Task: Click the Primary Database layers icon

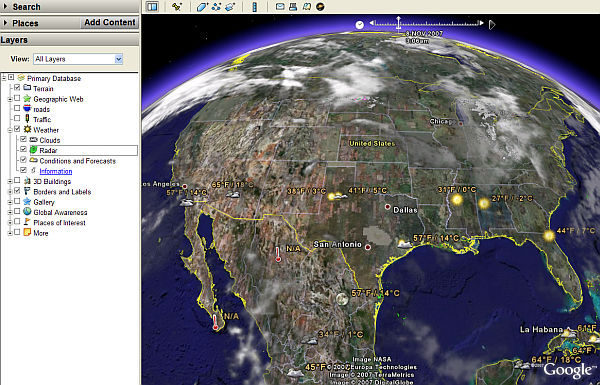Action: [x=21, y=78]
